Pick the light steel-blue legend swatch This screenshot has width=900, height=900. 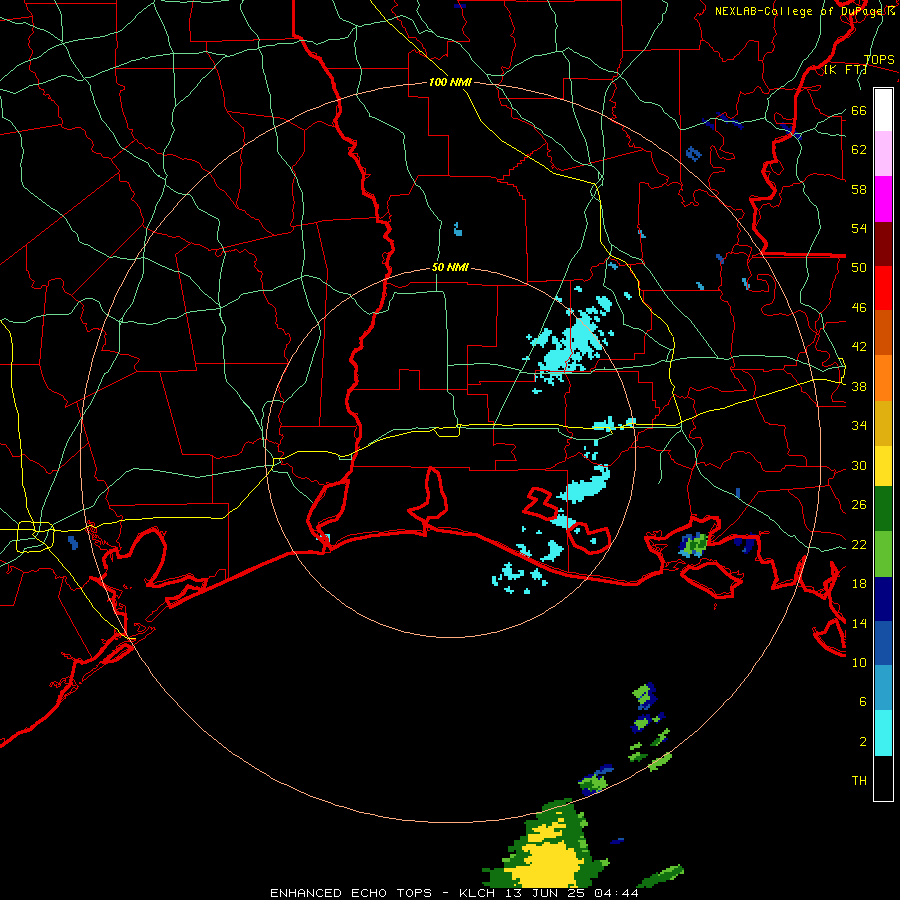click(883, 688)
